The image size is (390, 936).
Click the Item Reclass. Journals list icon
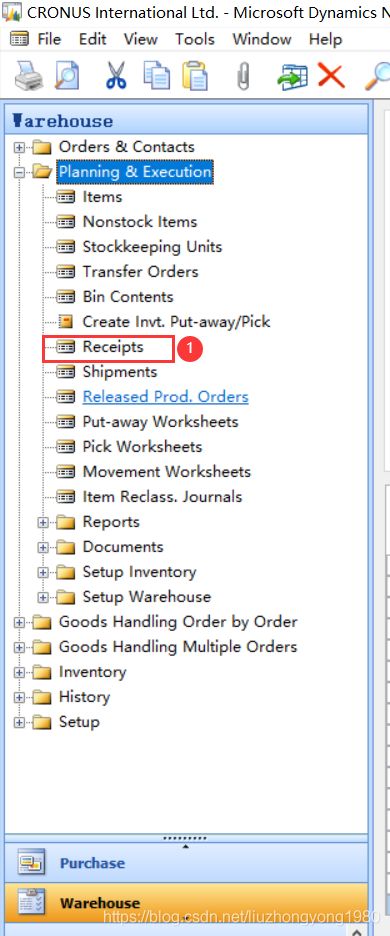coord(66,497)
